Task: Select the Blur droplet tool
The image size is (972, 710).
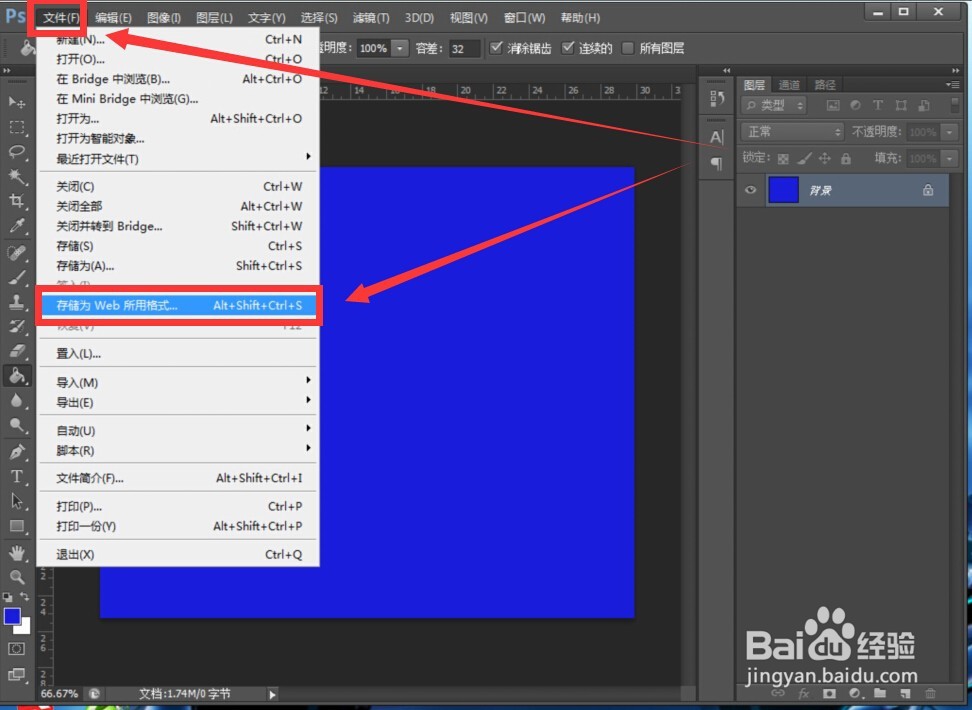Action: pos(17,401)
